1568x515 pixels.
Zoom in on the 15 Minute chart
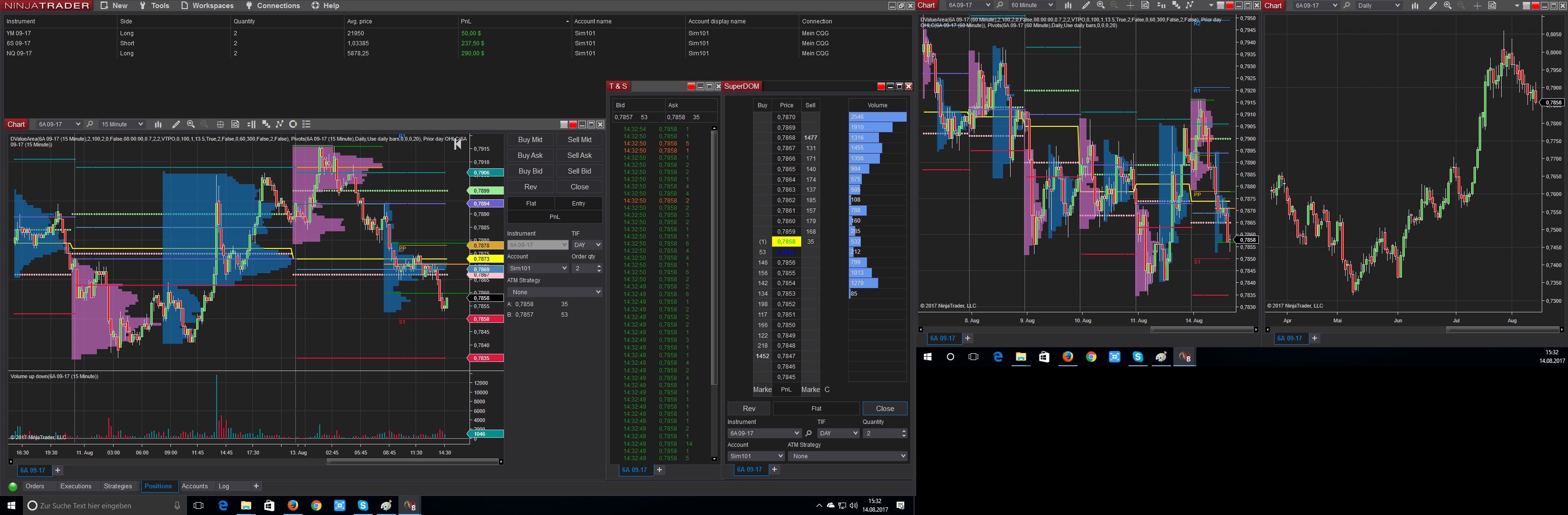pos(190,124)
